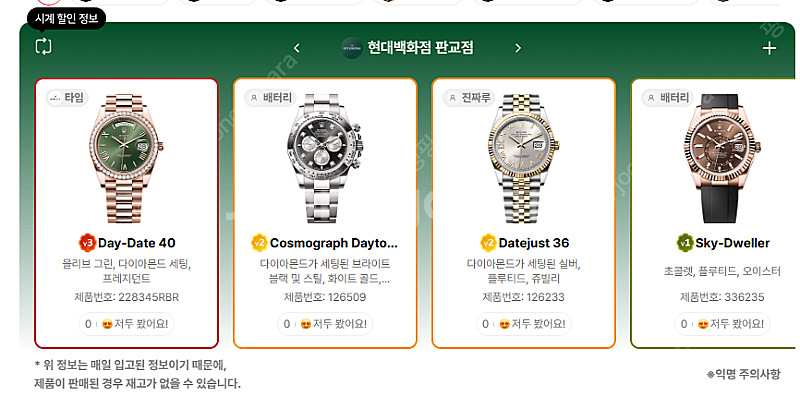Click the plus icon to view more
This screenshot has height=408, width=800.
[x=769, y=48]
